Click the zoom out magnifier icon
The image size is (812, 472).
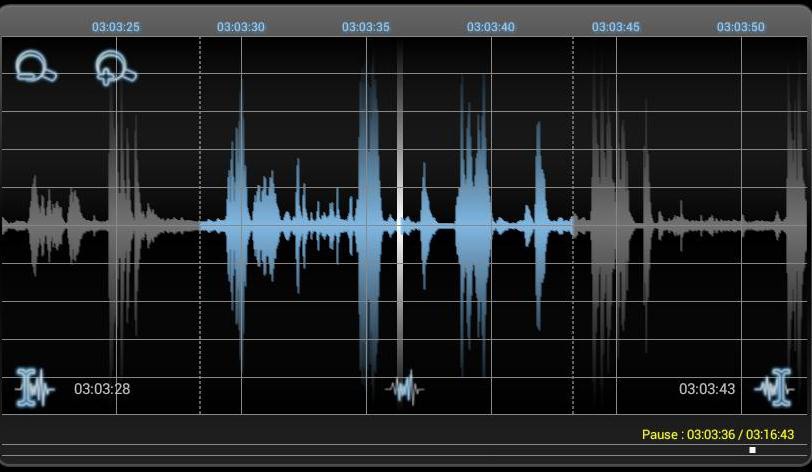click(35, 66)
